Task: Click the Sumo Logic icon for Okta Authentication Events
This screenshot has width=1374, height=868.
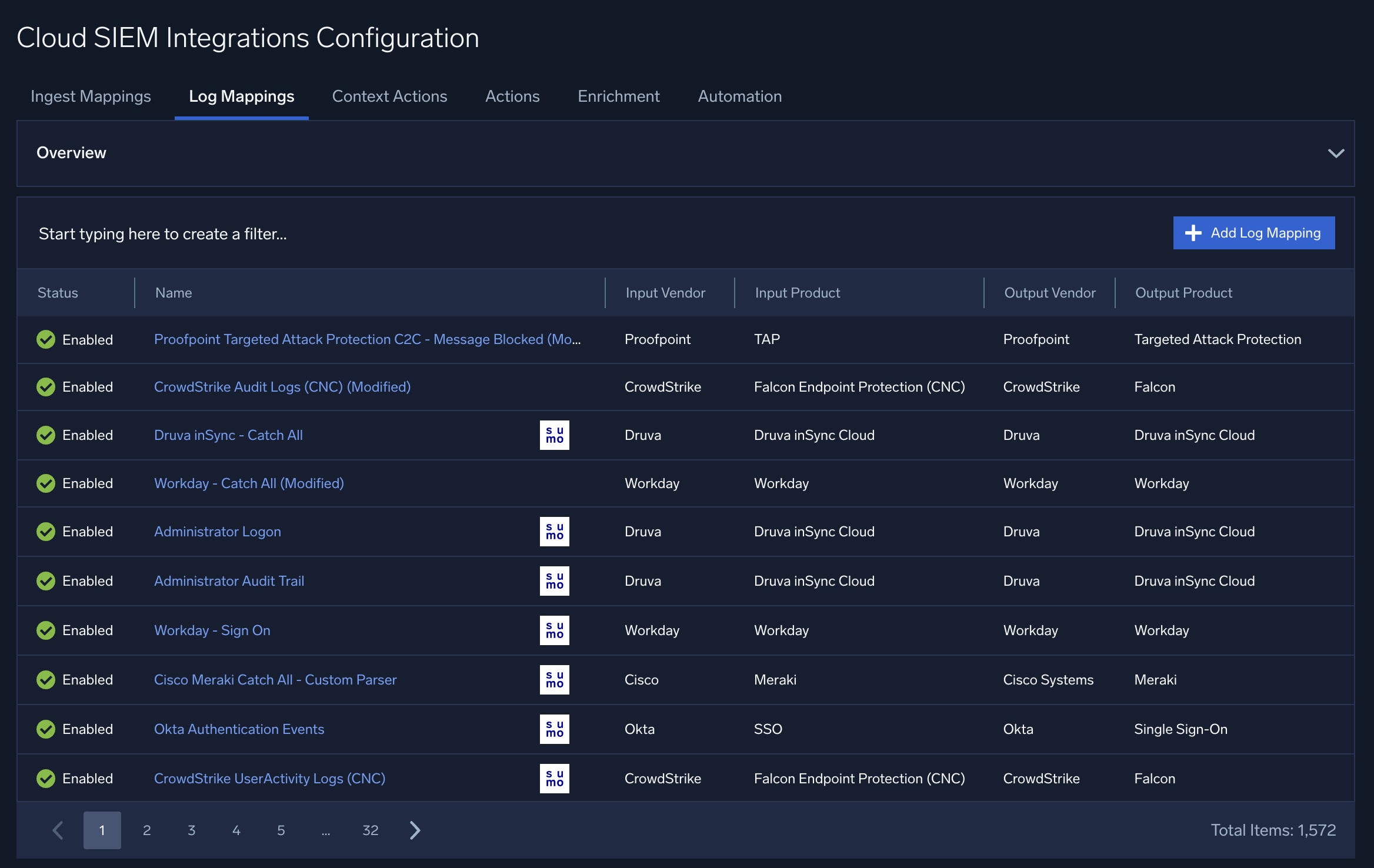Action: 554,729
